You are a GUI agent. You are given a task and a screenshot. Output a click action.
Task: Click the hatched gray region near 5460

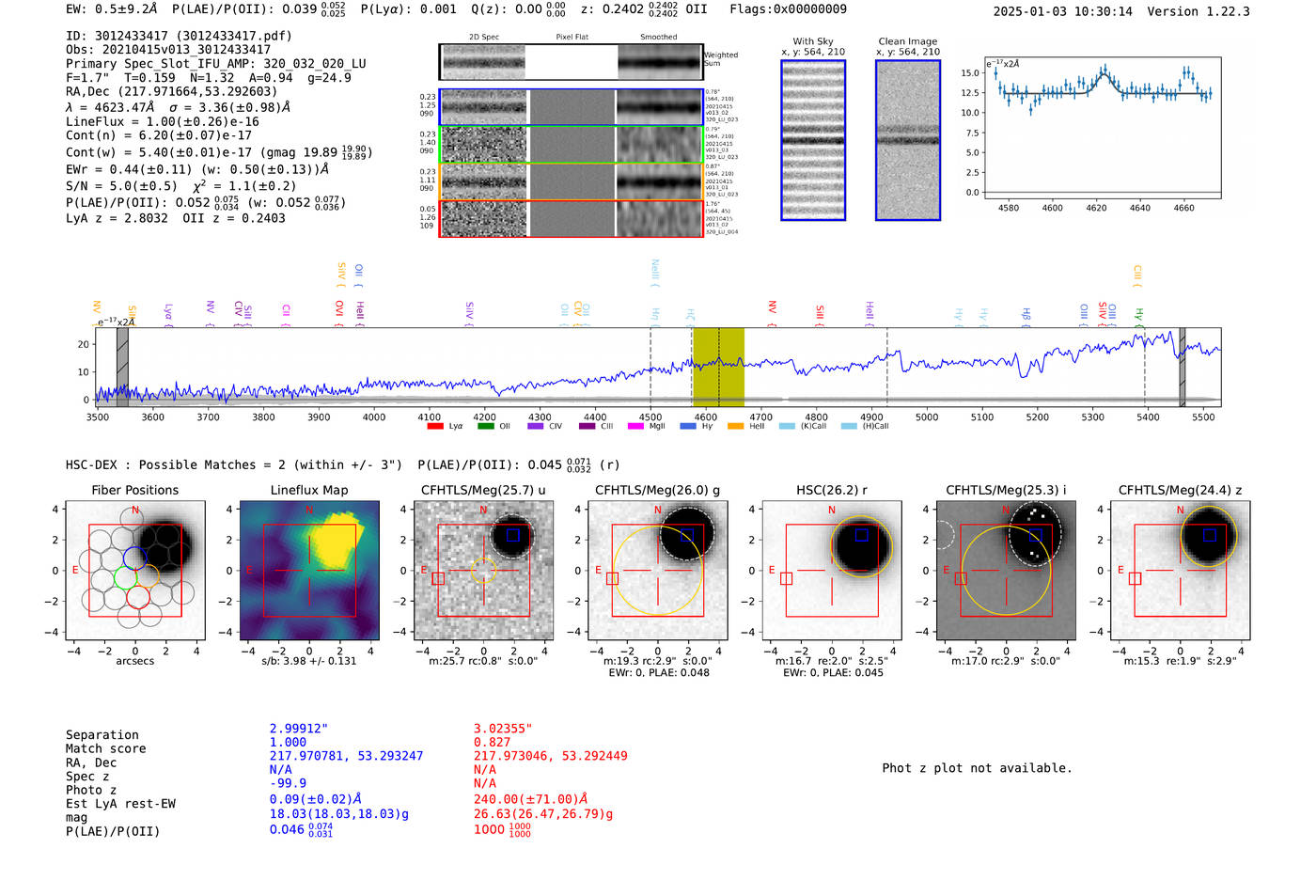pyautogui.click(x=1183, y=367)
